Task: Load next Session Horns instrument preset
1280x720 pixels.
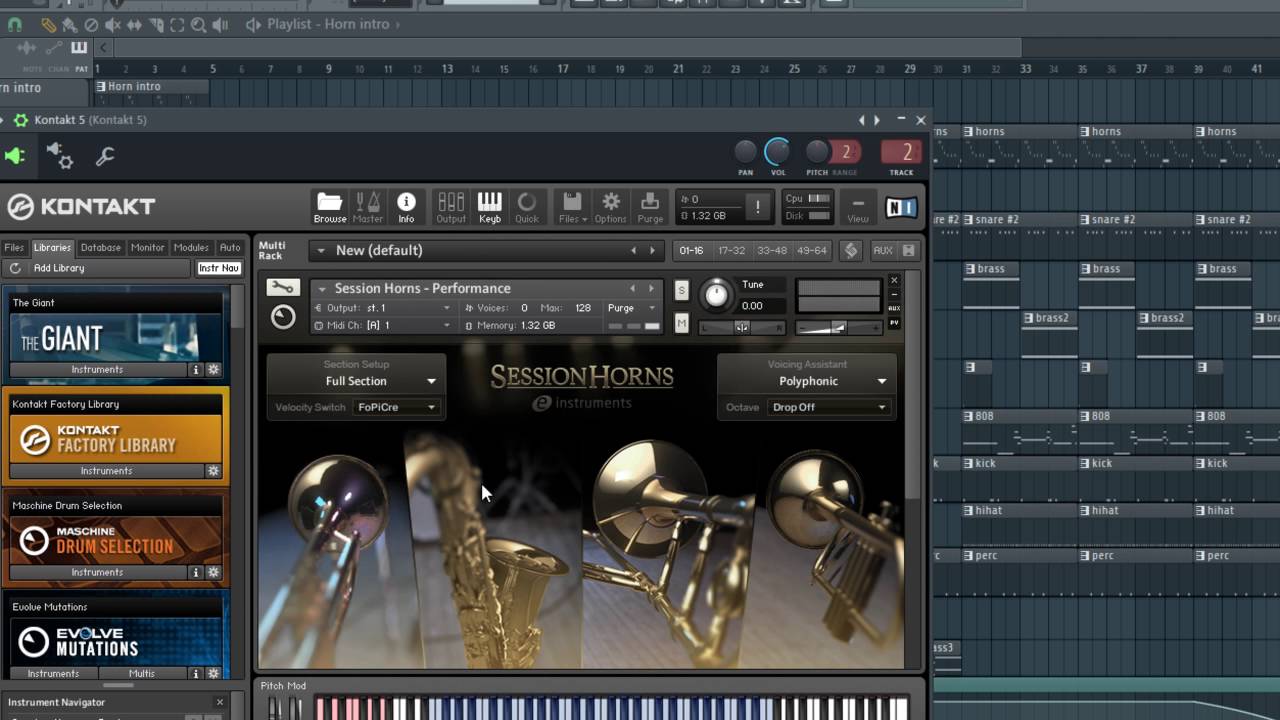Action: pos(651,288)
